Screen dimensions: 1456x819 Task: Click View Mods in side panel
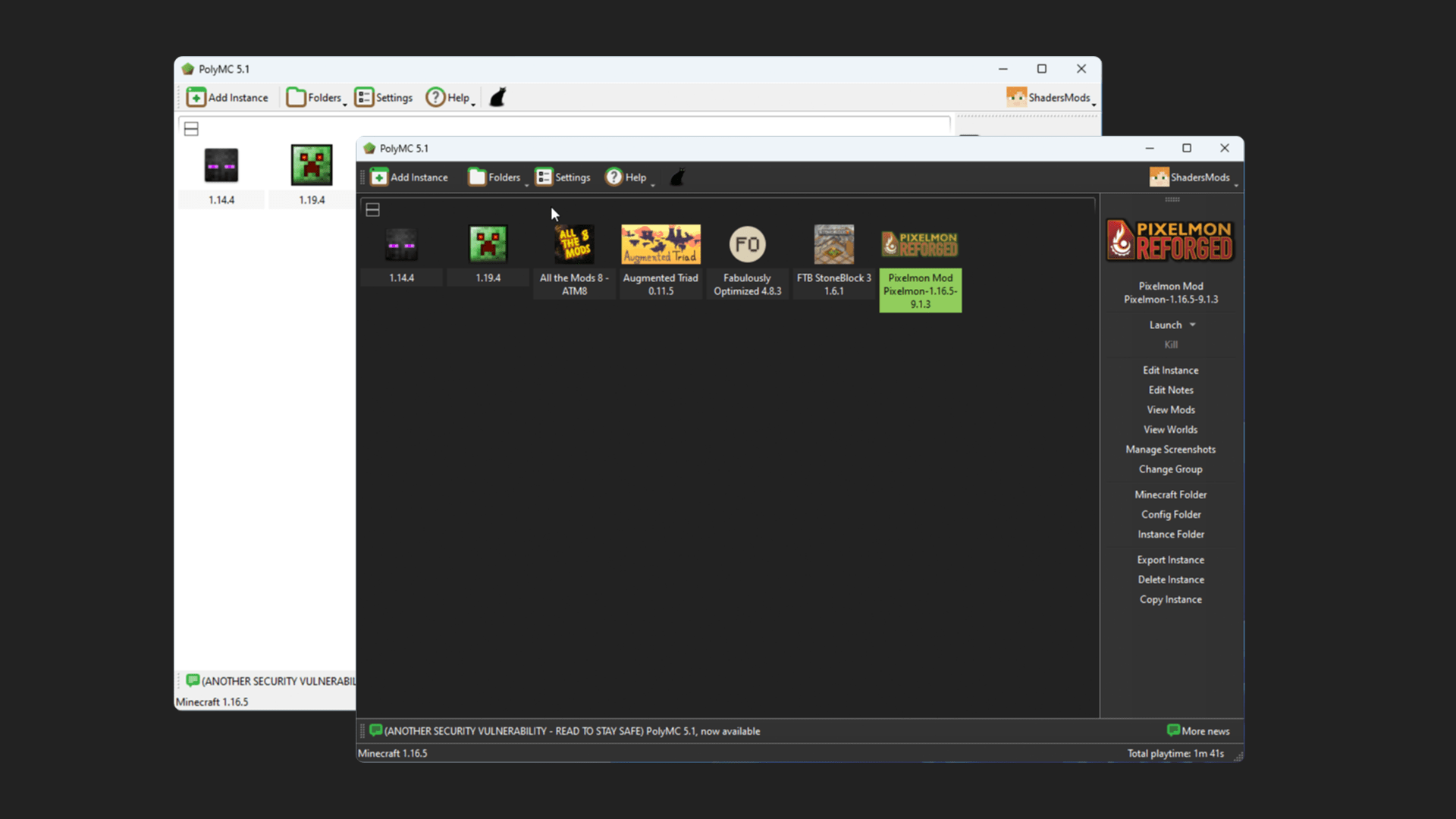[x=1170, y=410]
